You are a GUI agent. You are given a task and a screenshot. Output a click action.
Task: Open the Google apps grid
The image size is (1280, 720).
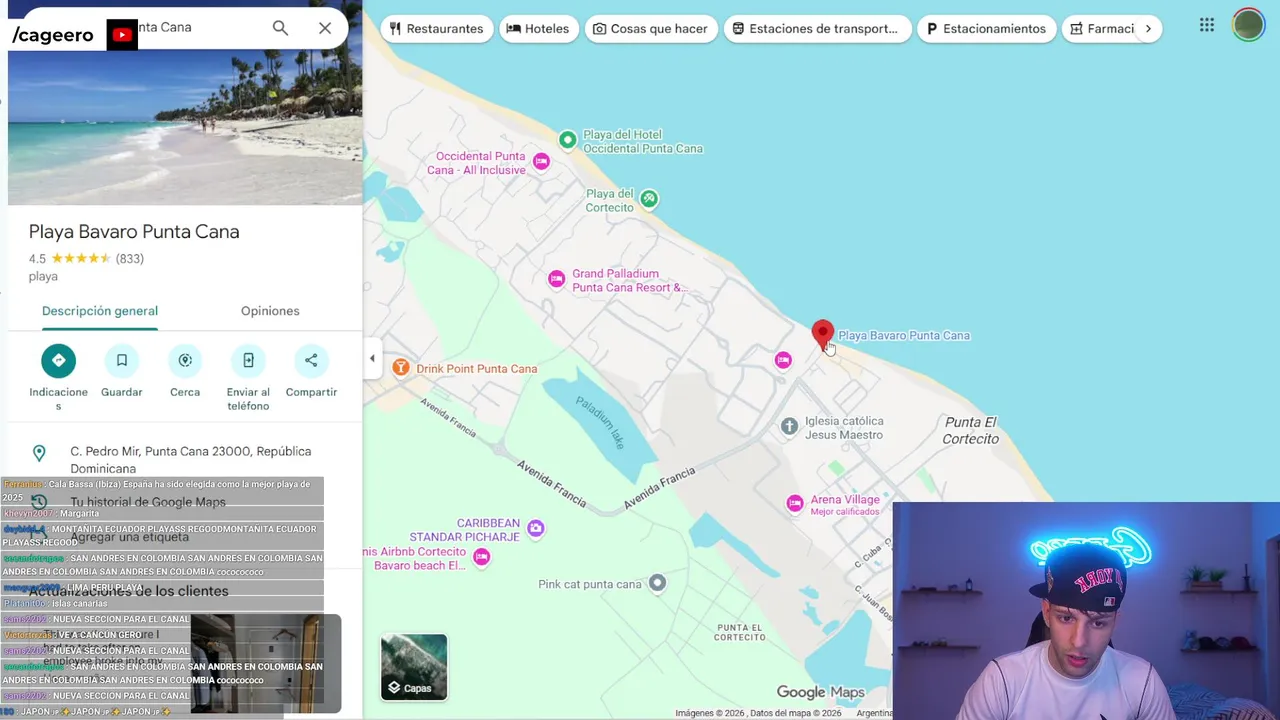pos(1207,25)
